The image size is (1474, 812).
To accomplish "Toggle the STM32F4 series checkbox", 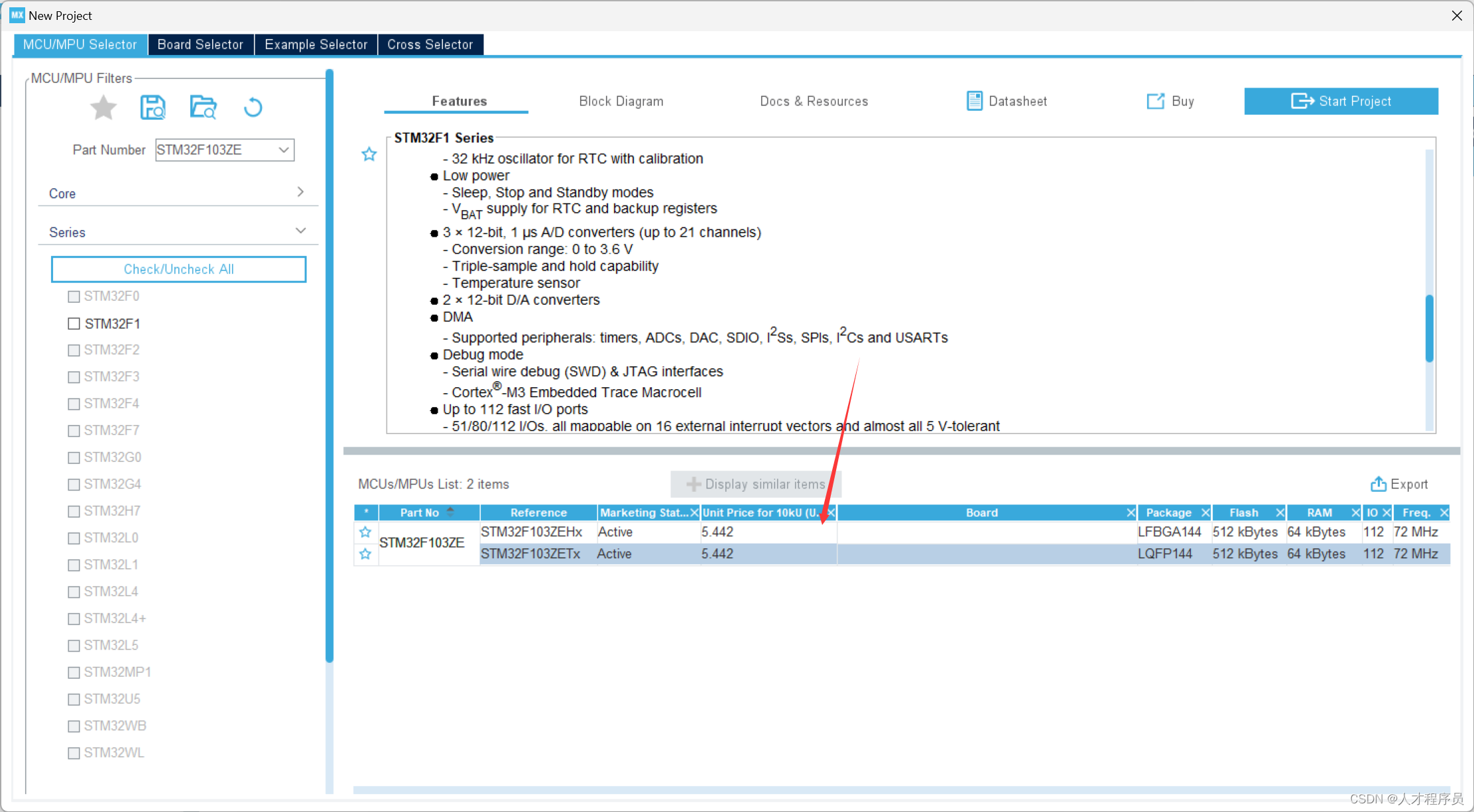I will tap(74, 404).
